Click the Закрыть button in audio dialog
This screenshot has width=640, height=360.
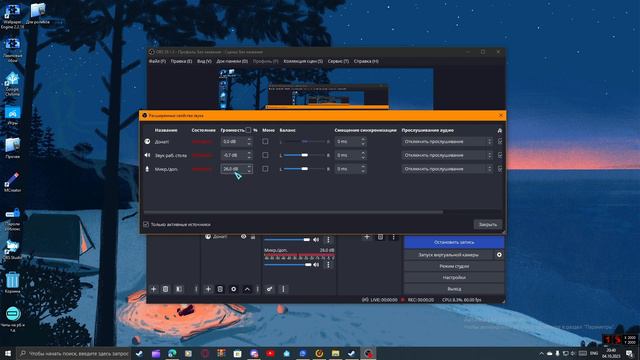point(488,224)
